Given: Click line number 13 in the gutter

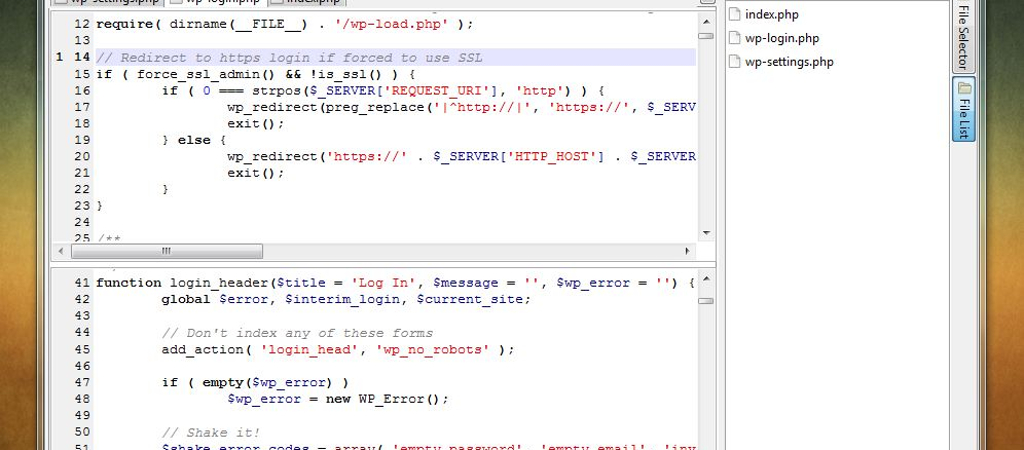Looking at the screenshot, I should (81, 40).
